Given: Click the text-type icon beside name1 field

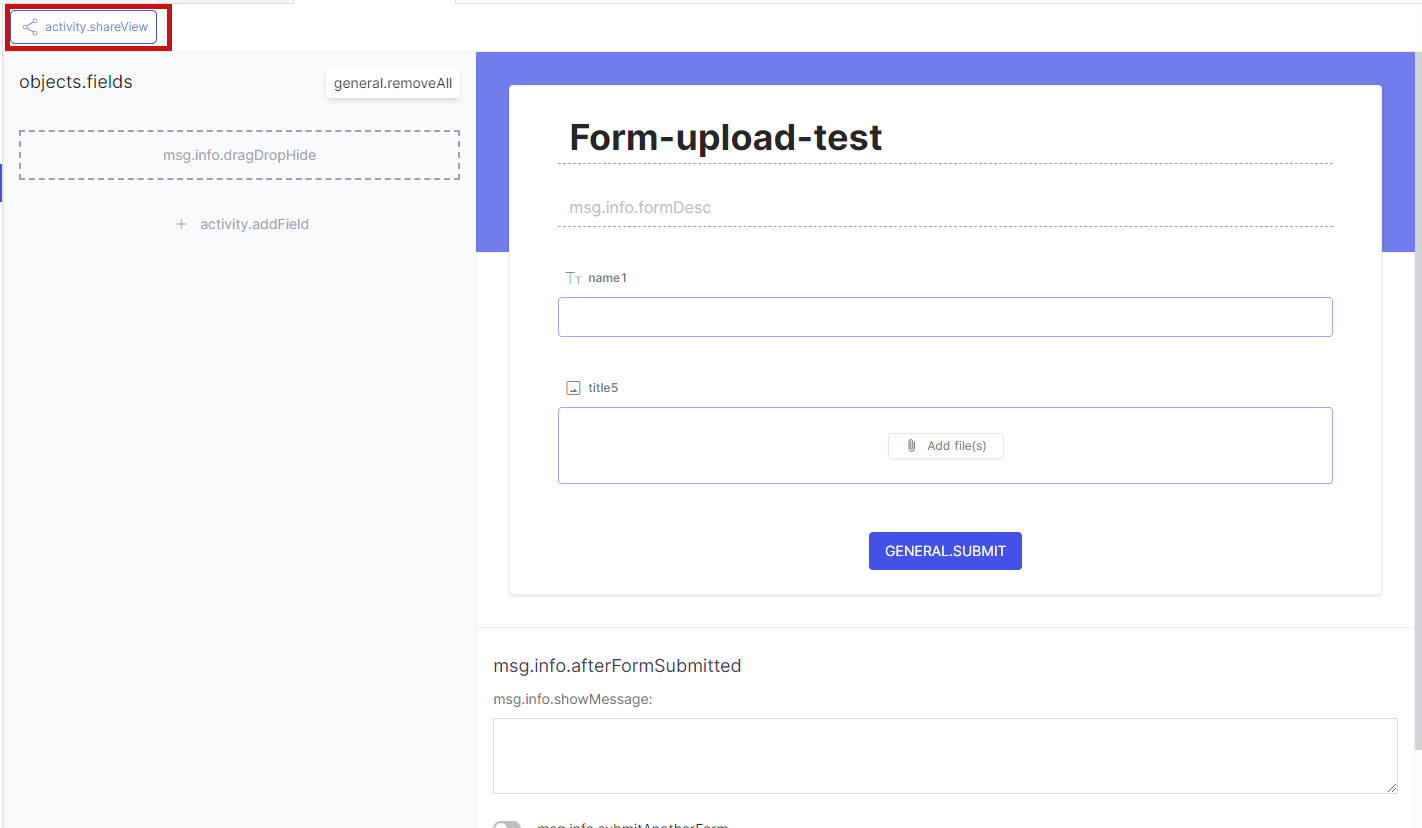Looking at the screenshot, I should tap(572, 277).
